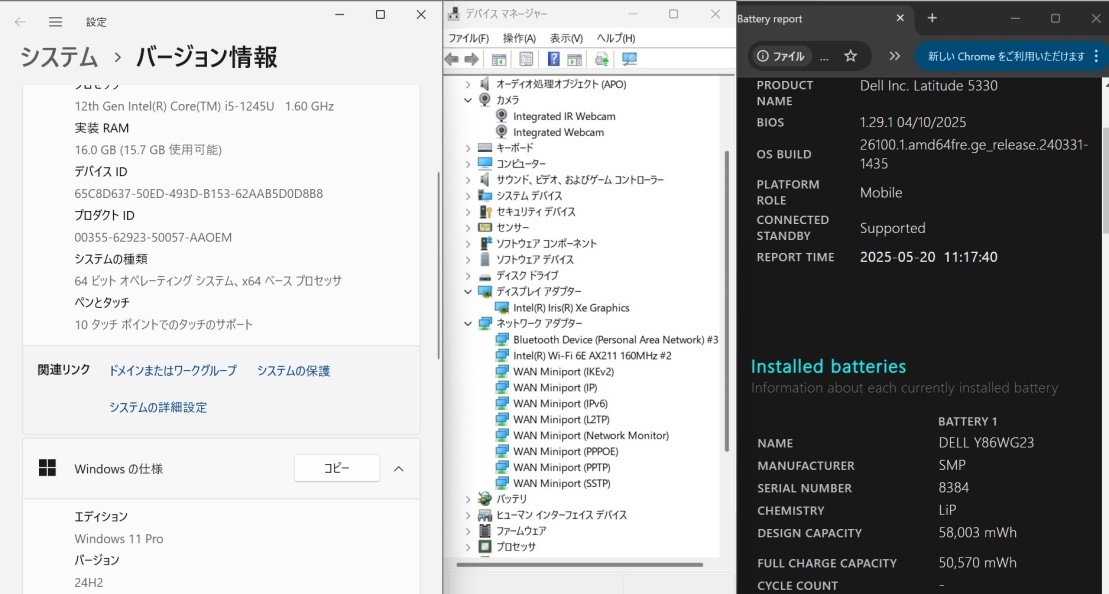Open システムの保護 link

click(294, 371)
